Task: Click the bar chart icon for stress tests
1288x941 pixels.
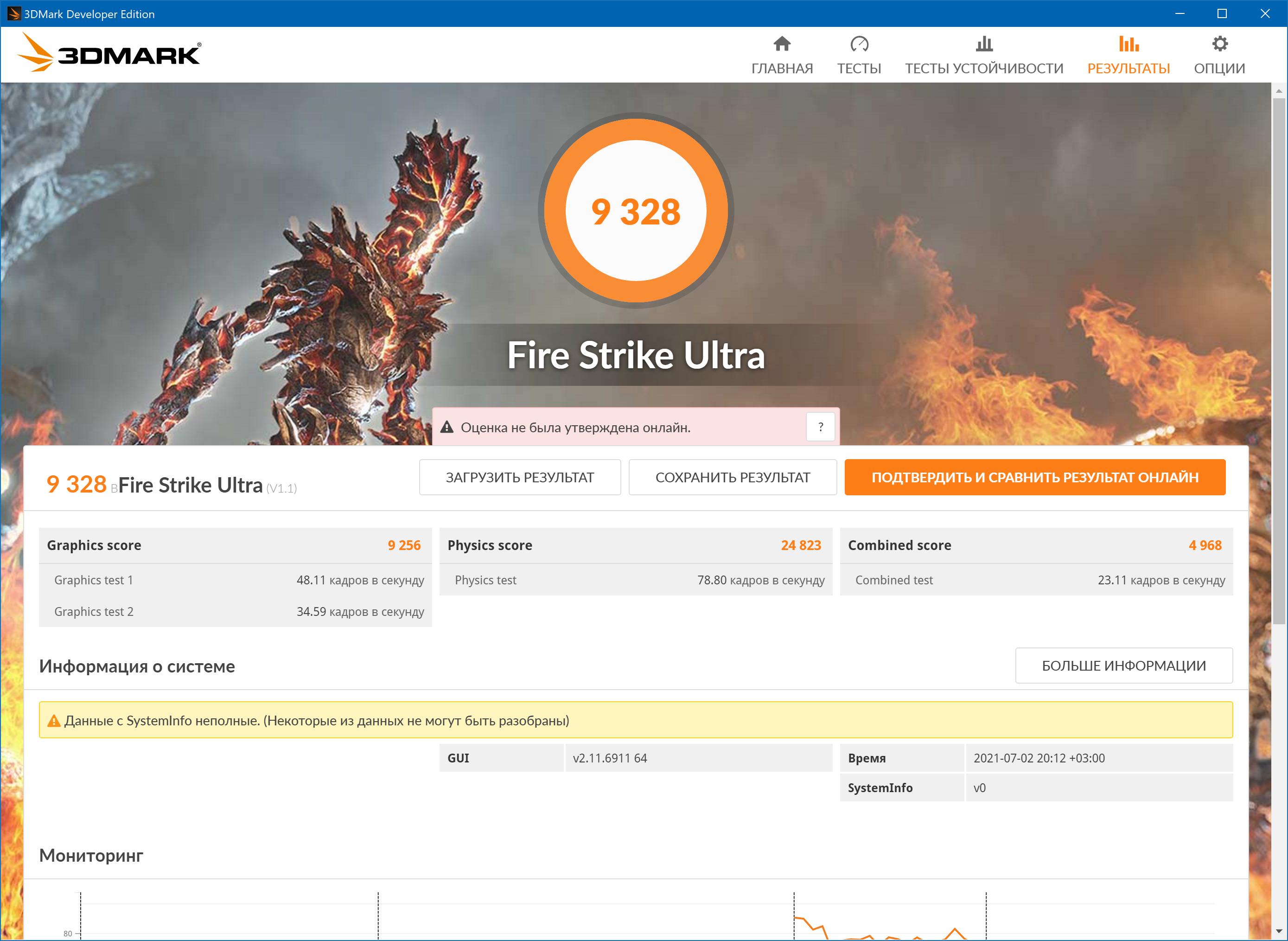Action: [x=984, y=44]
